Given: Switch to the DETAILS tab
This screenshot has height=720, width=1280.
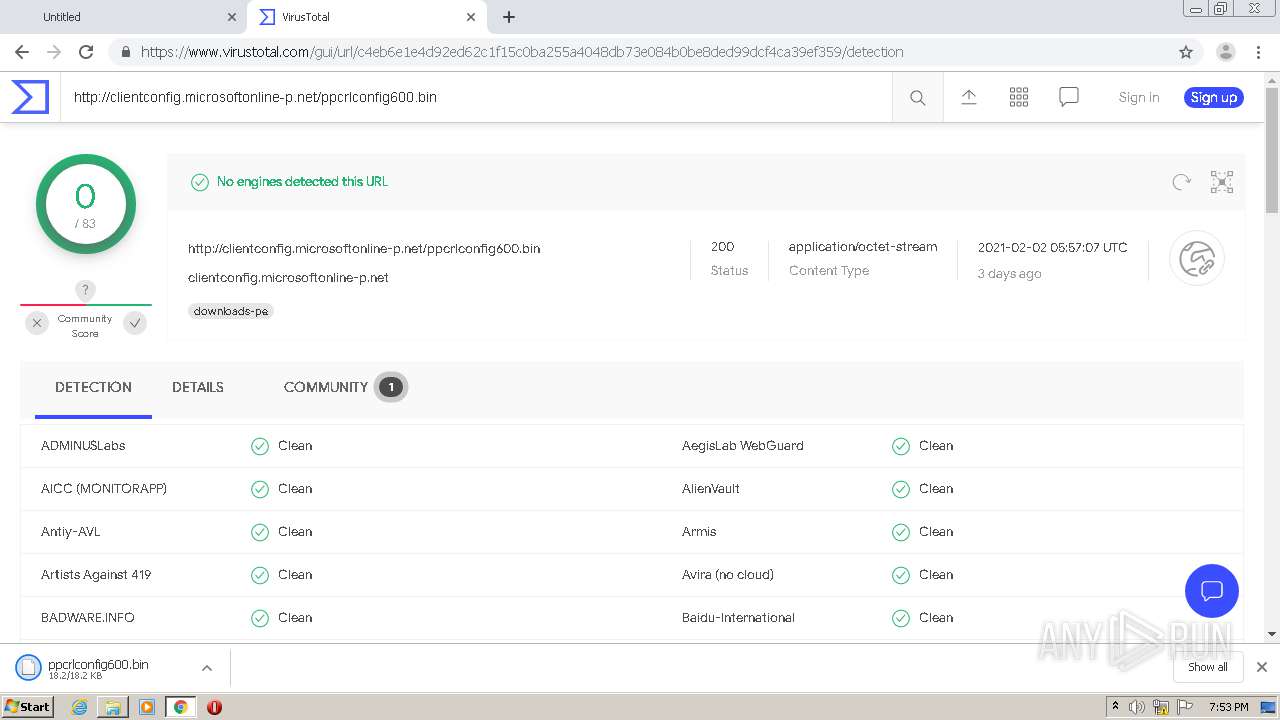Looking at the screenshot, I should click(198, 387).
